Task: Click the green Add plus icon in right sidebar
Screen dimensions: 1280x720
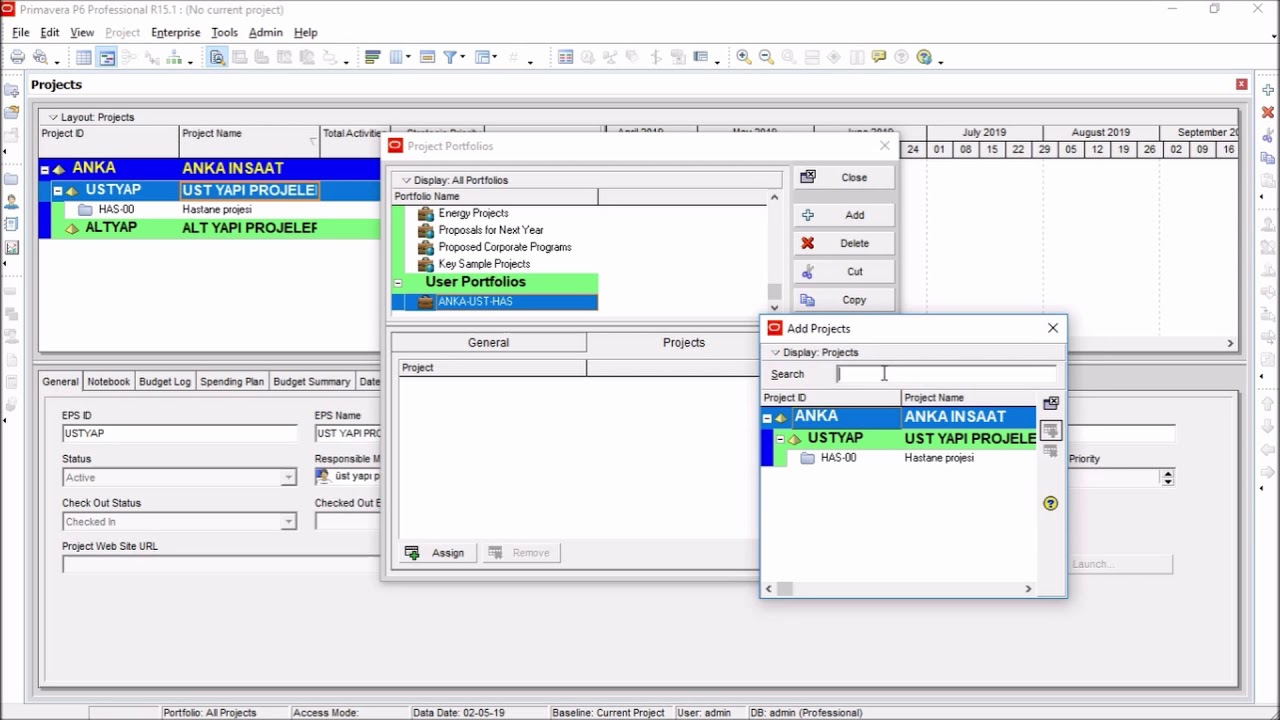Action: point(1268,90)
